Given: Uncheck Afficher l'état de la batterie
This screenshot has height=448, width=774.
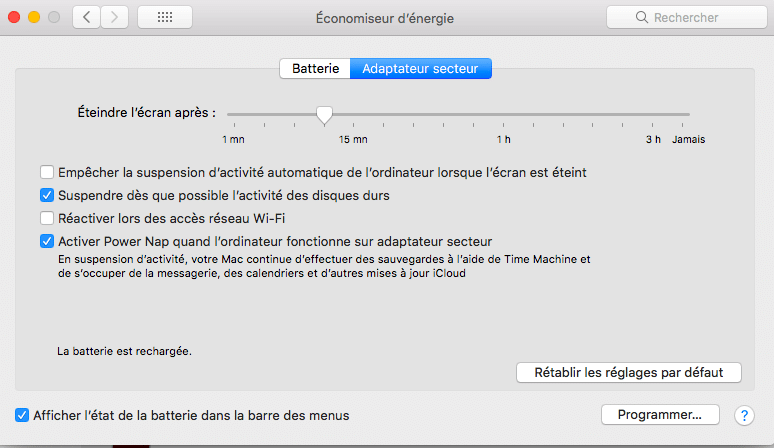Looking at the screenshot, I should pos(22,415).
